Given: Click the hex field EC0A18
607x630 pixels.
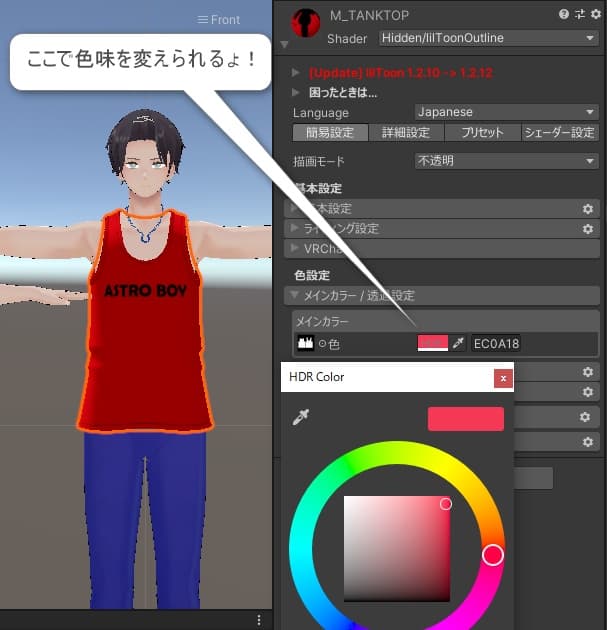Looking at the screenshot, I should click(496, 344).
